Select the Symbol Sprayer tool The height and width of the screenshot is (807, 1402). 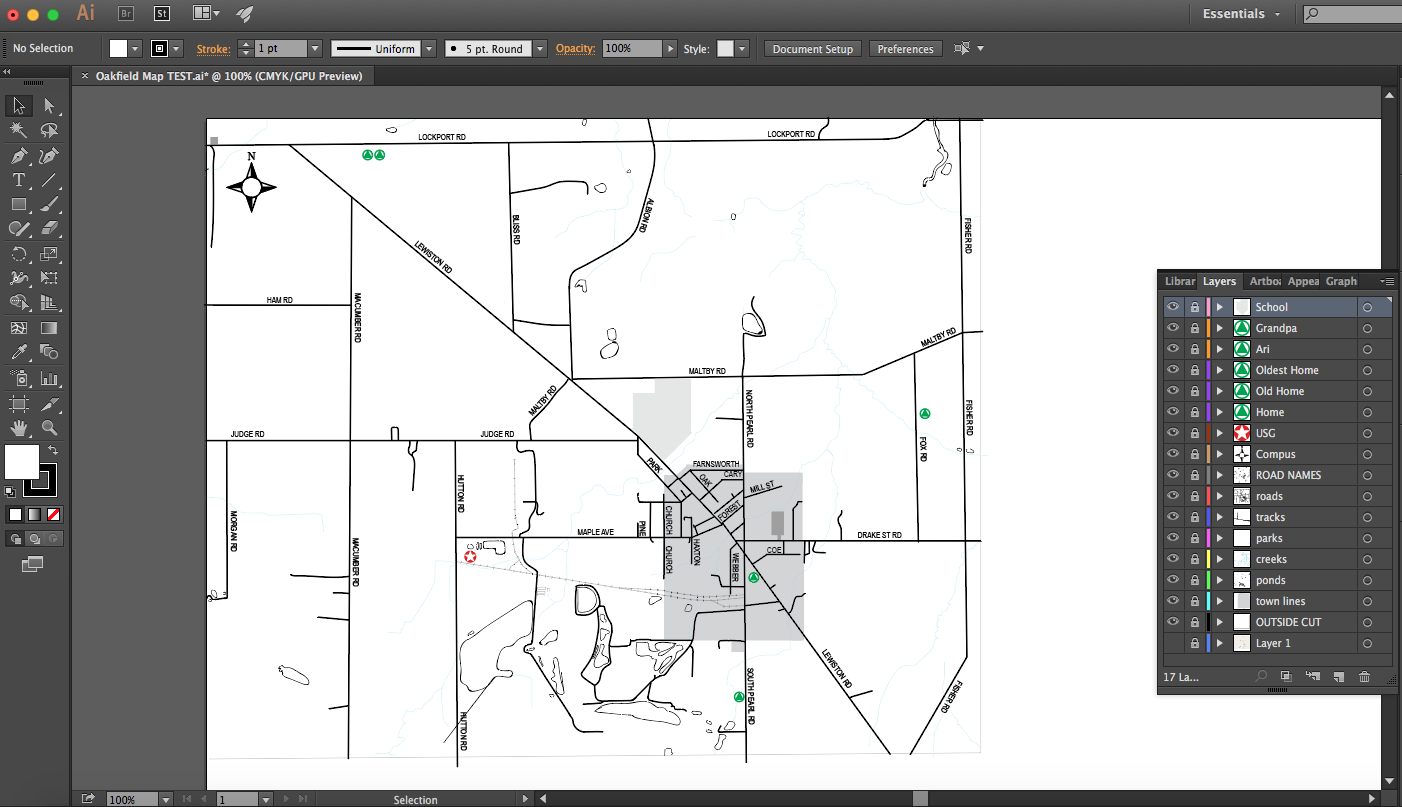[19, 378]
